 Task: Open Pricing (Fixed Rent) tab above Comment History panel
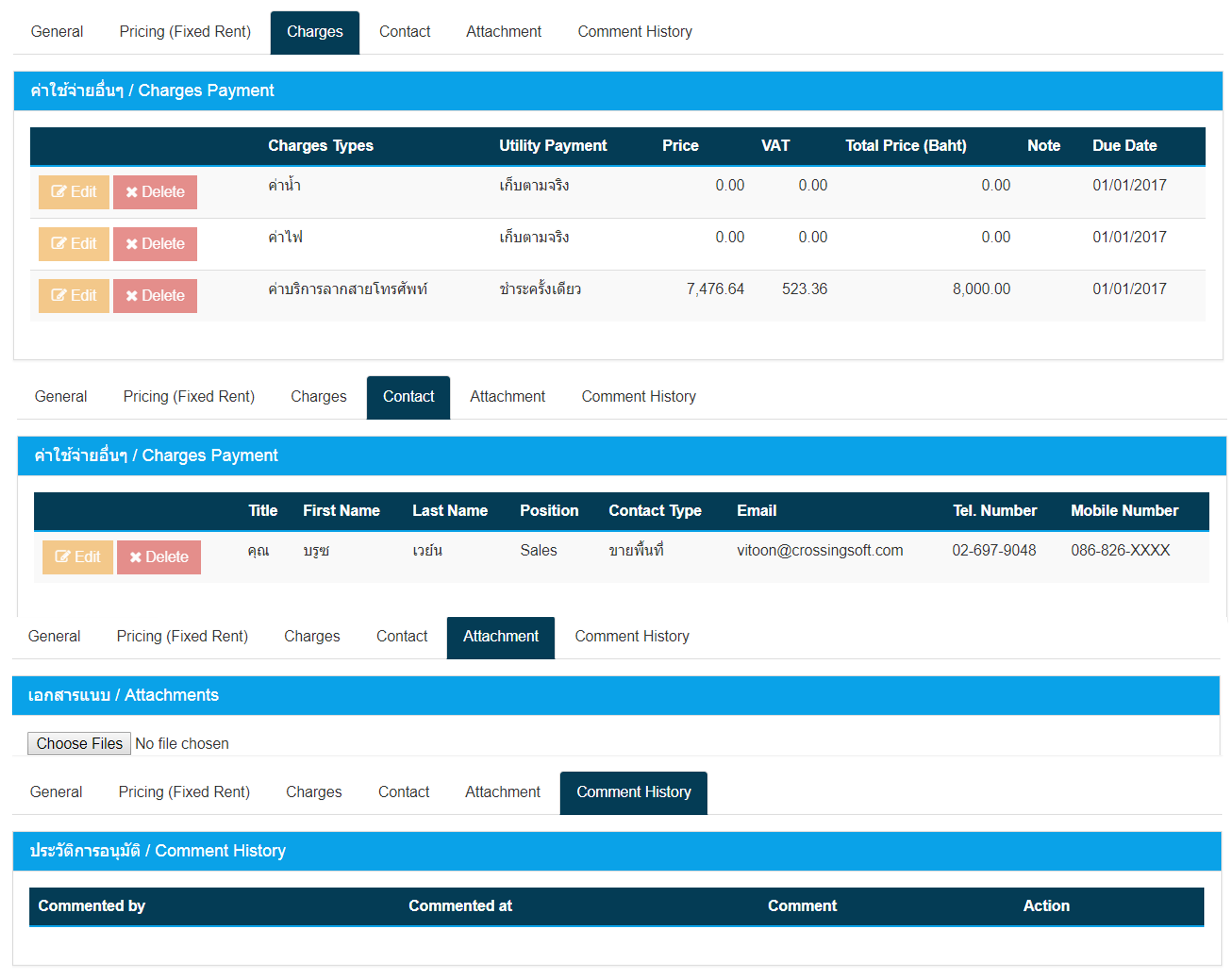pyautogui.click(x=184, y=793)
